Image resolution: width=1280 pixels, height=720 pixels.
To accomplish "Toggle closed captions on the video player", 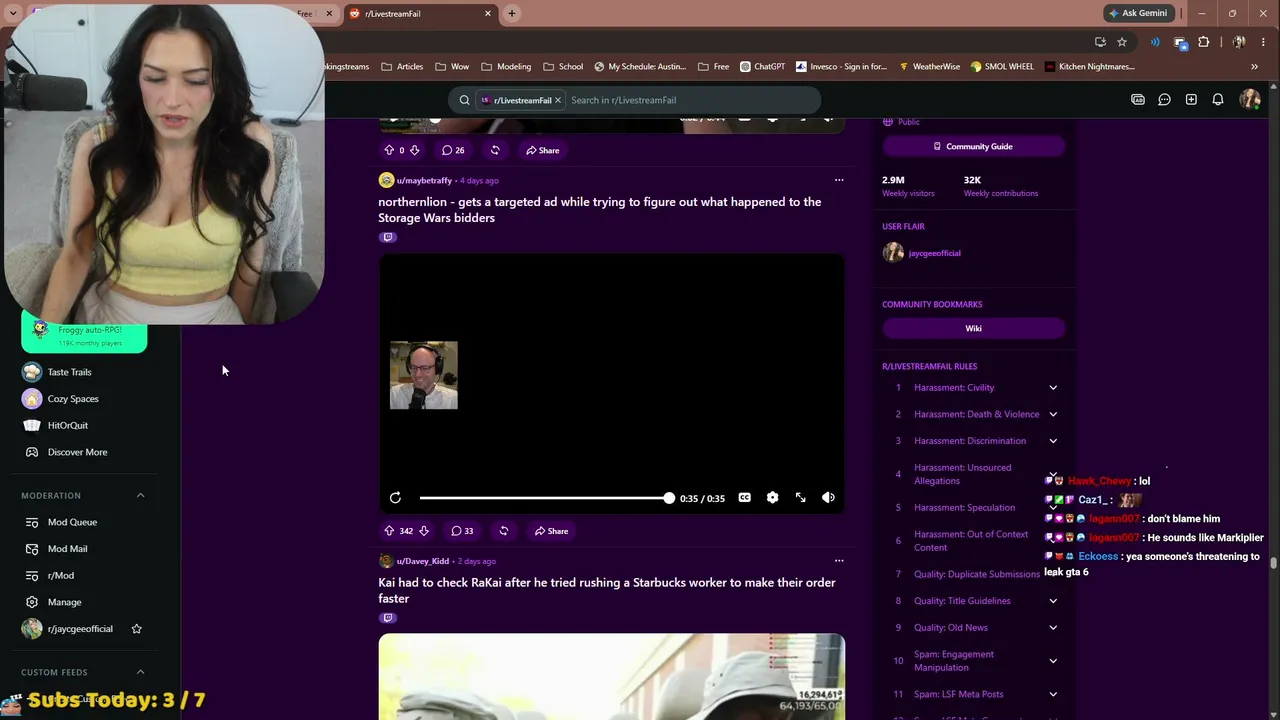I will point(744,498).
